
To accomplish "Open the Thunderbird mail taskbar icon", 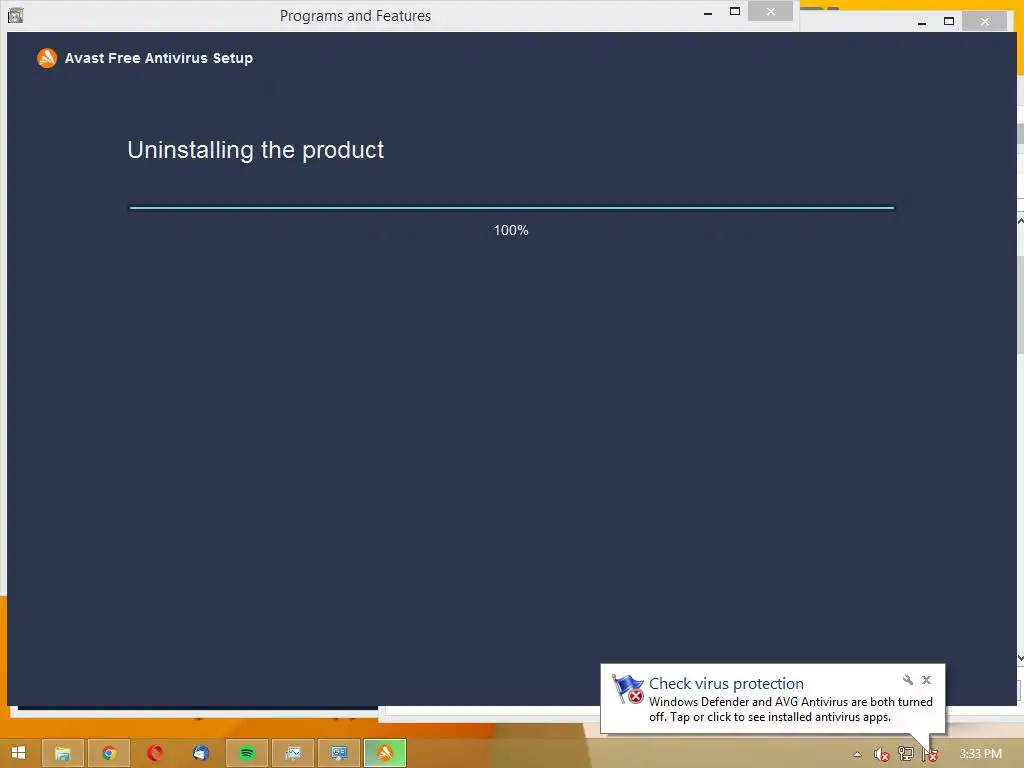I will pyautogui.click(x=200, y=754).
